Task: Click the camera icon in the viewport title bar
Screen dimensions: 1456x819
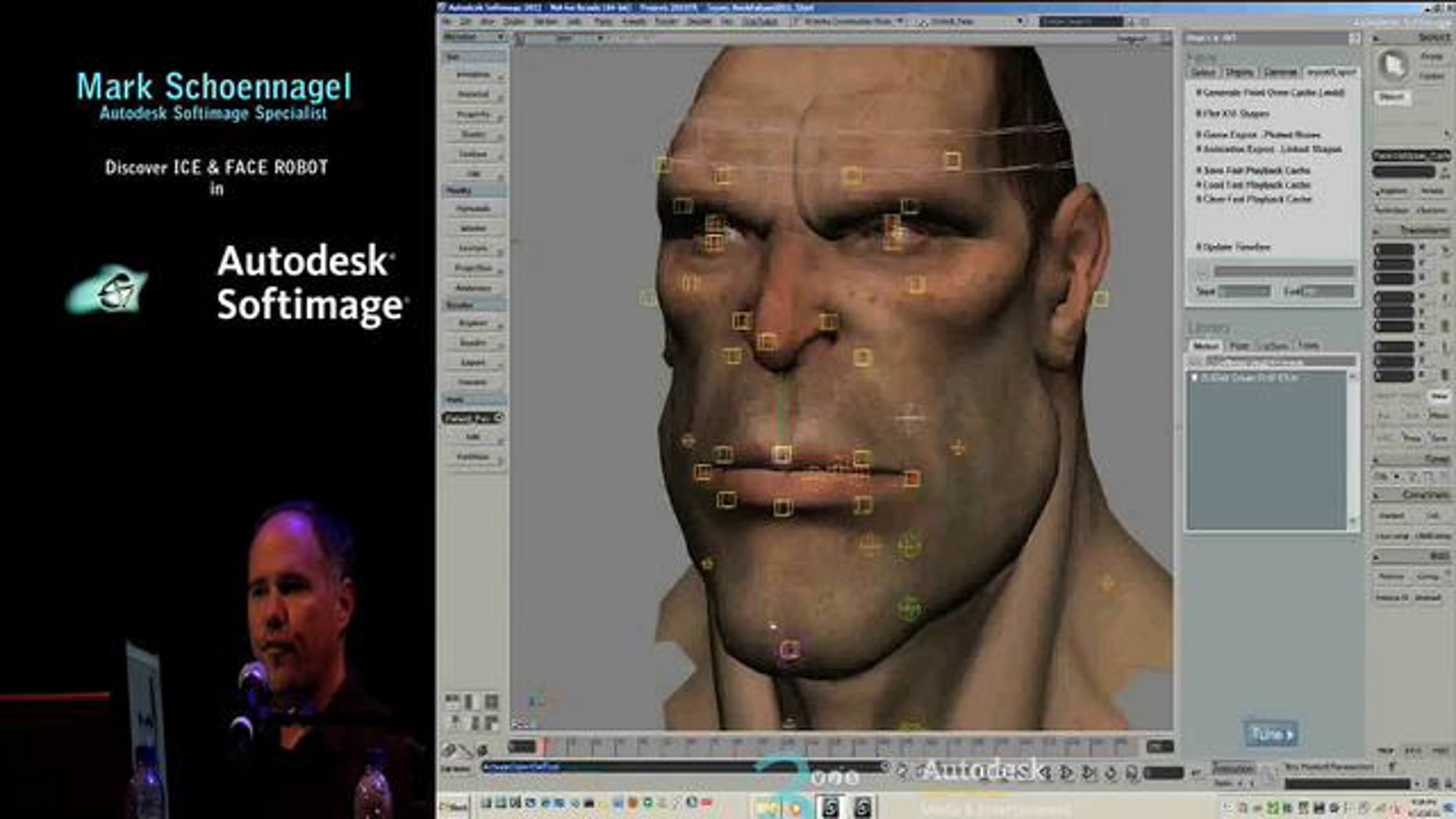Action: click(x=520, y=39)
